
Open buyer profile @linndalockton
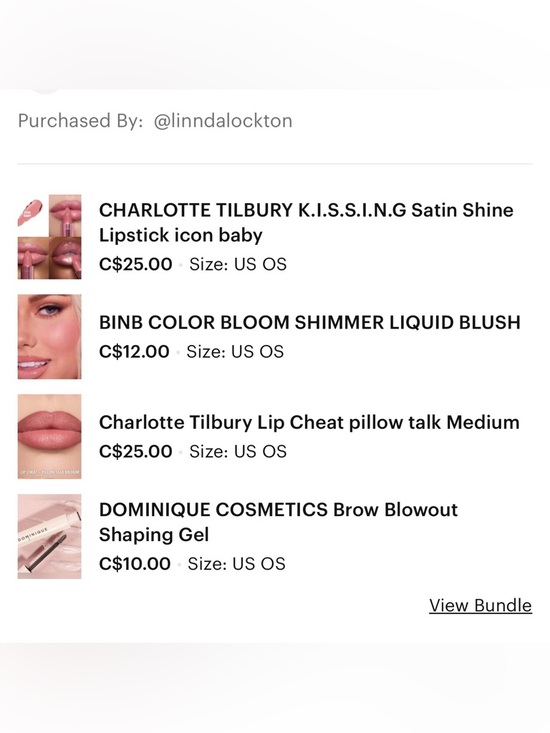tap(223, 121)
